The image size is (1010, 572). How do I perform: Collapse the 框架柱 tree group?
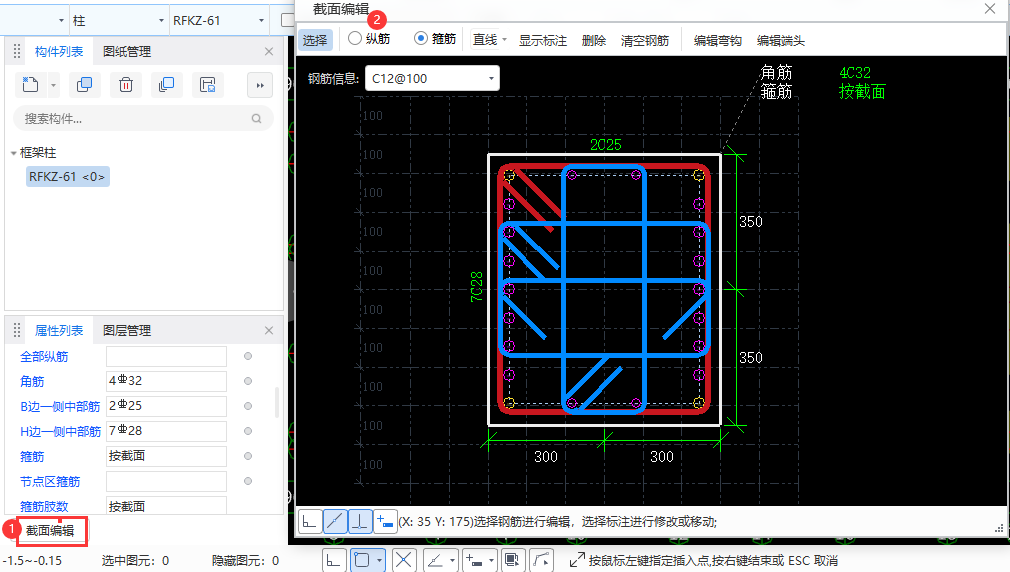[14, 153]
